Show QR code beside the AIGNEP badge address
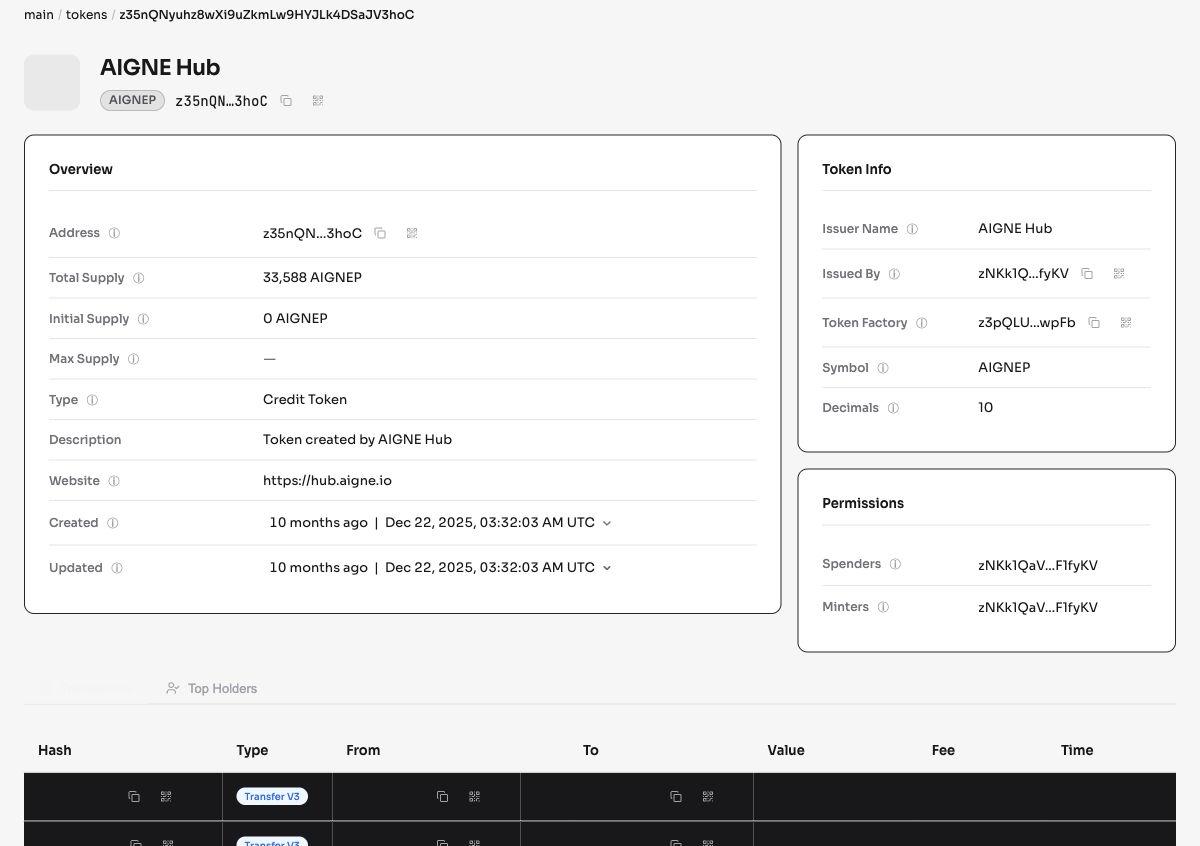 [318, 101]
